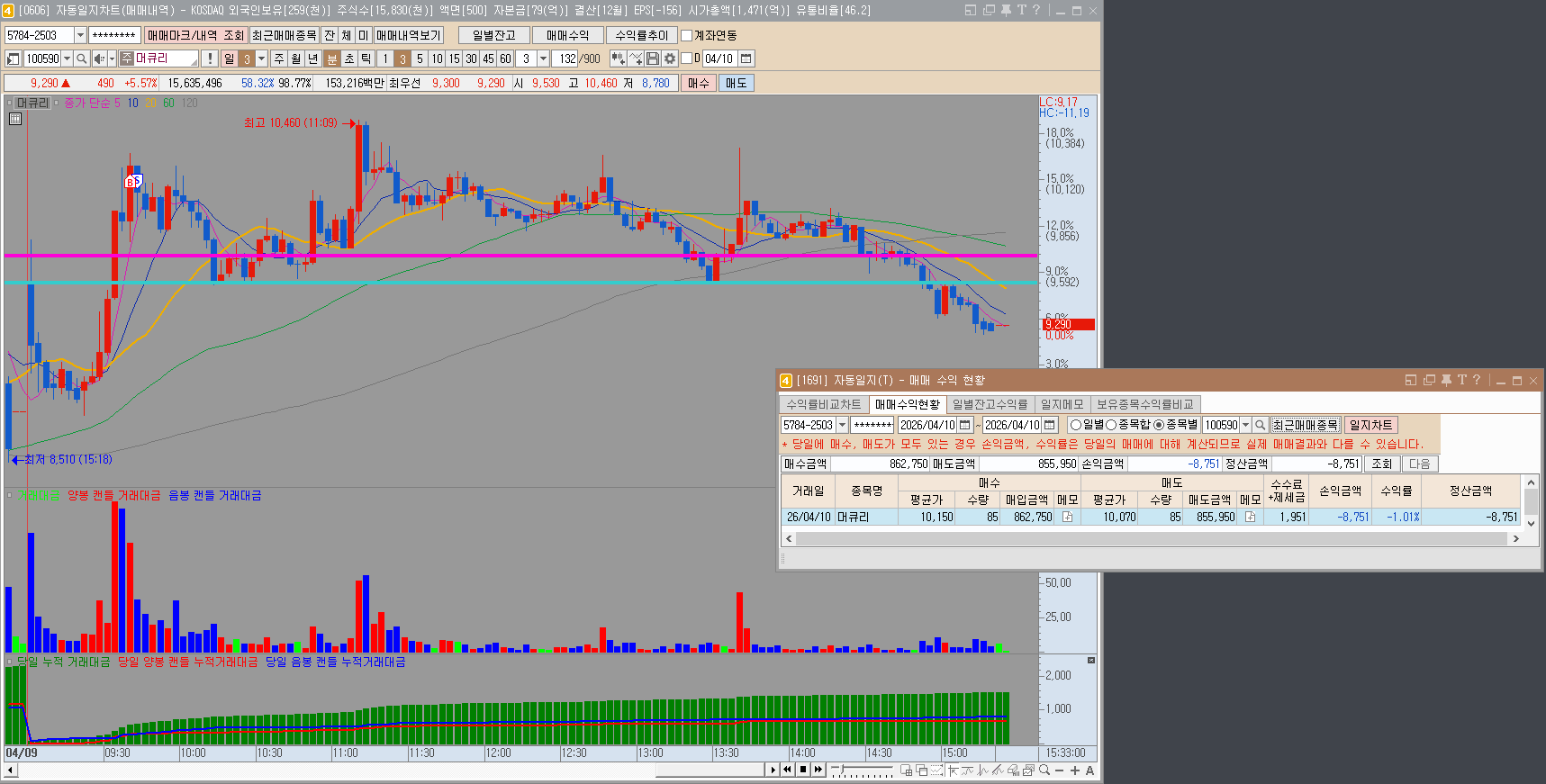The height and width of the screenshot is (784, 1546).
Task: Select the 일별 radio button
Action: coord(1076,425)
